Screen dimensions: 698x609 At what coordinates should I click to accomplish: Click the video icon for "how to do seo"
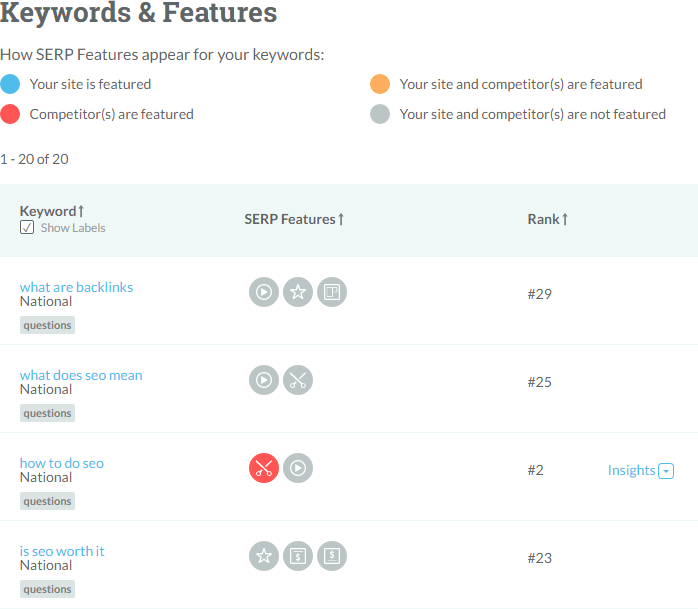tap(298, 468)
